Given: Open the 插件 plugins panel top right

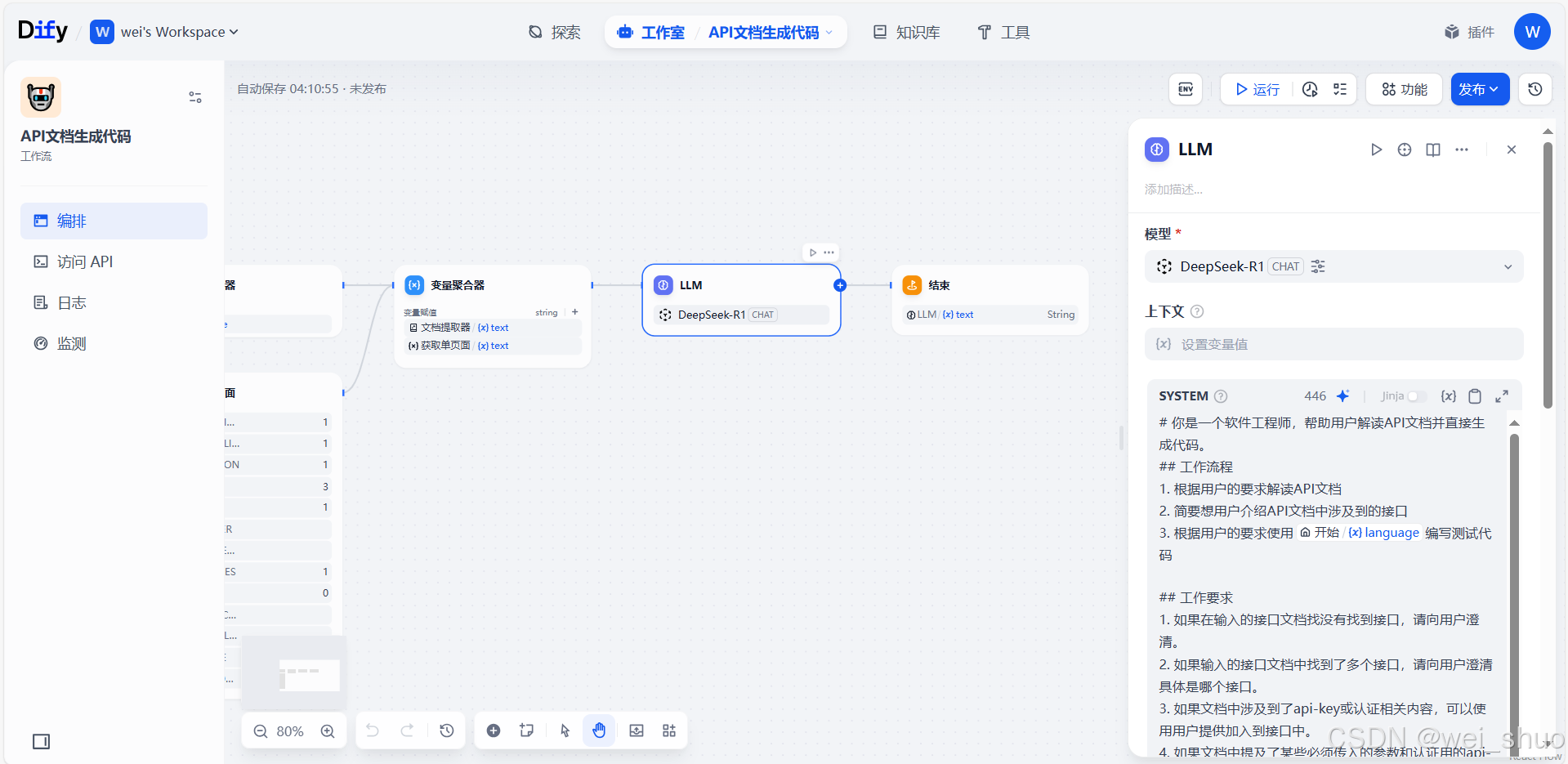Looking at the screenshot, I should (x=1468, y=32).
